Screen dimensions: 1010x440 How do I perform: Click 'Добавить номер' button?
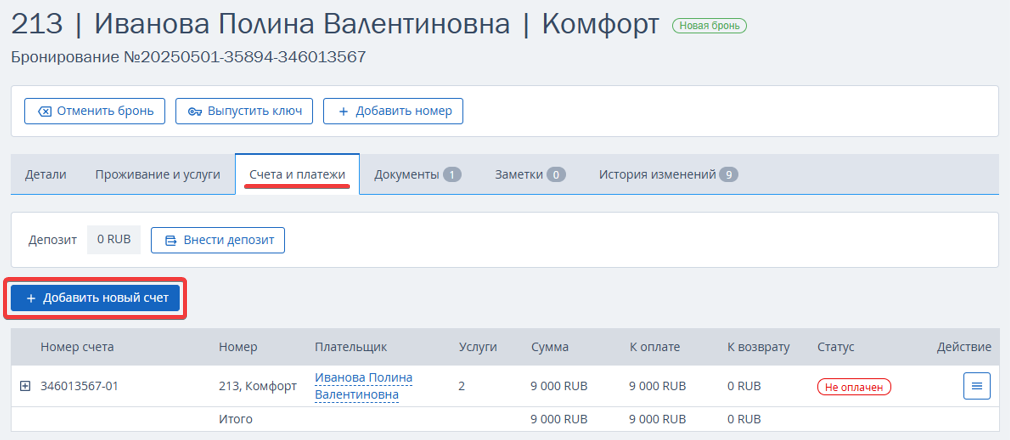pyautogui.click(x=393, y=111)
